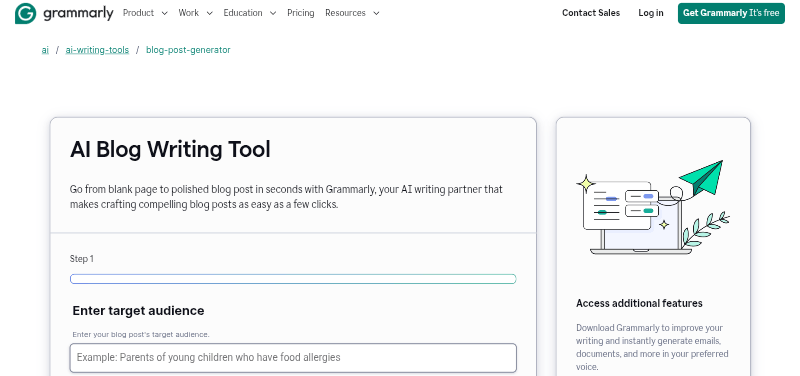
Task: Open the Product menu
Action: (x=138, y=13)
